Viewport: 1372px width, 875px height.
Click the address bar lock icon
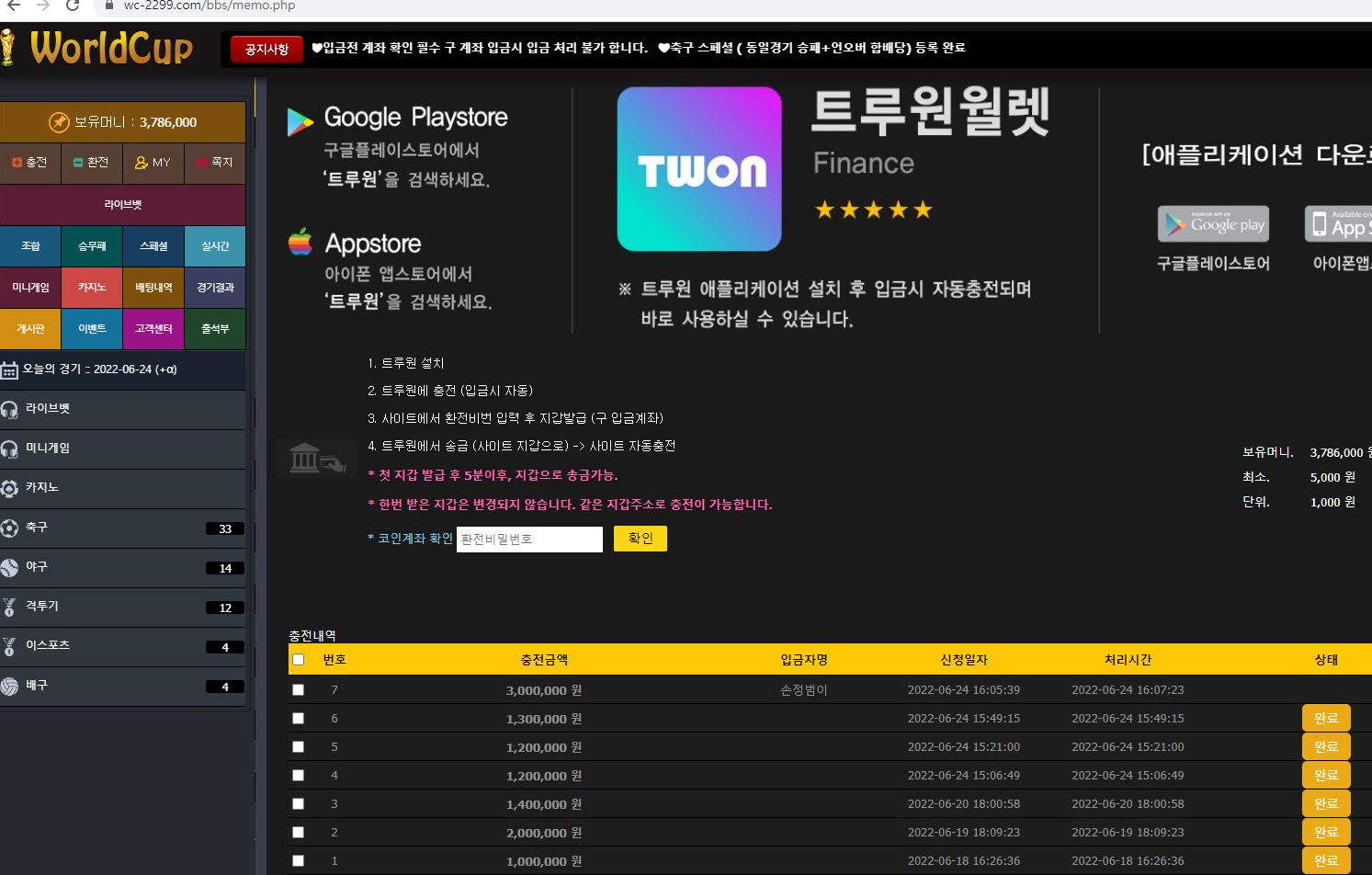[x=109, y=6]
